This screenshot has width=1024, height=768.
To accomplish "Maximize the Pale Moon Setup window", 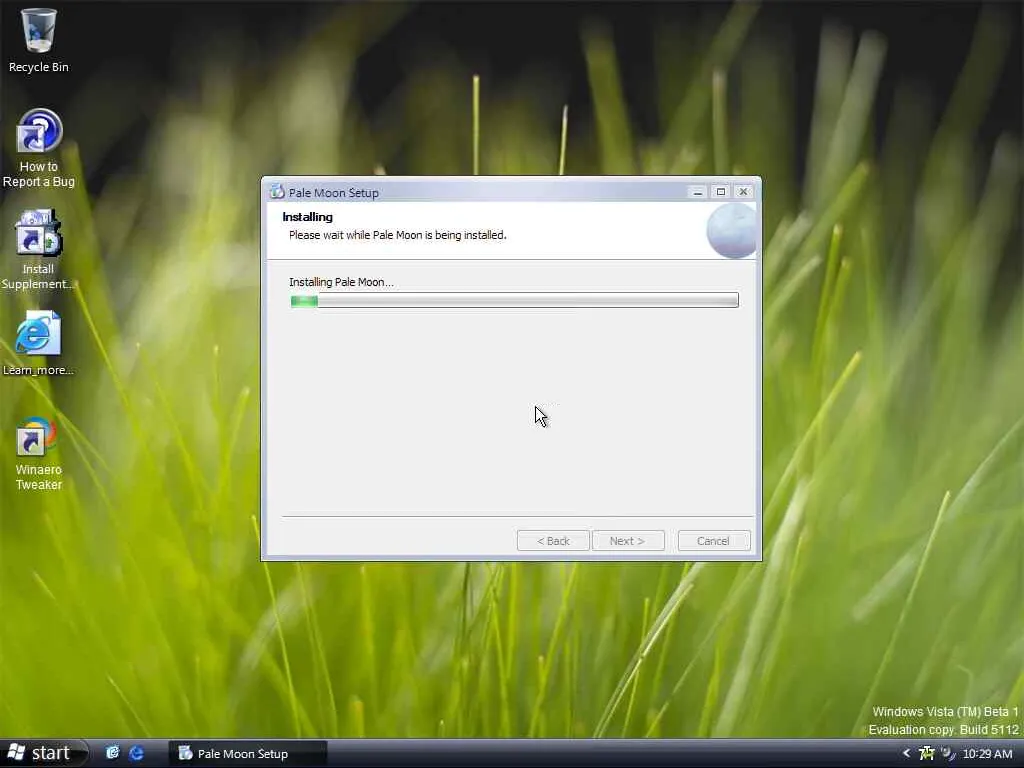I will tap(720, 192).
